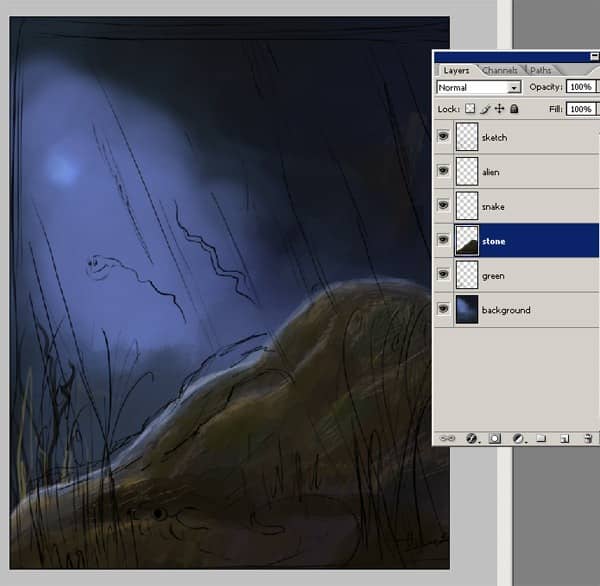
Task: Hide the green layer
Action: (x=443, y=274)
